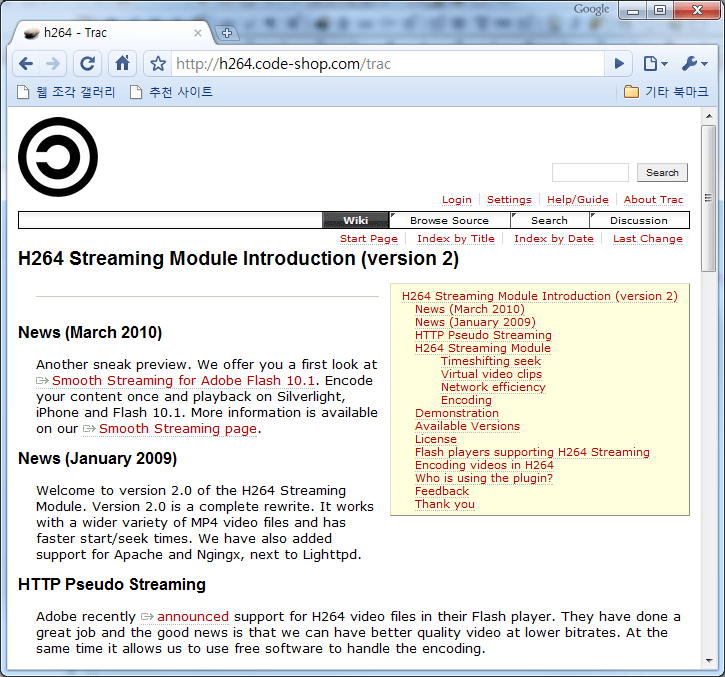Close the h264 - Trac tab
The height and width of the screenshot is (677, 725).
click(x=197, y=33)
